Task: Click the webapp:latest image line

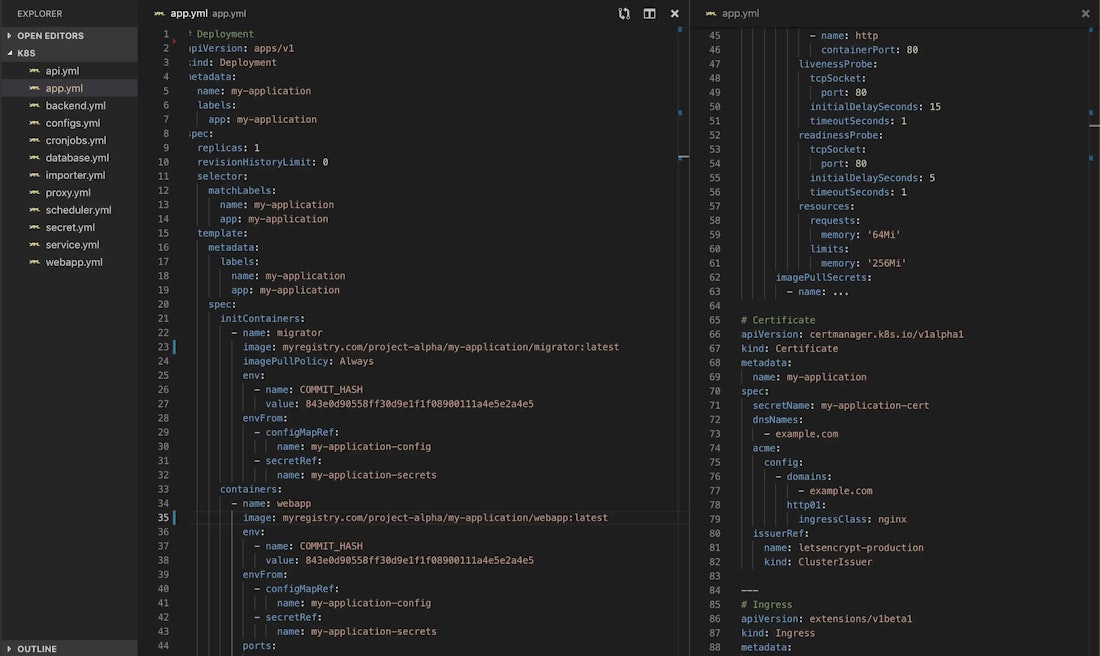Action: [x=425, y=518]
